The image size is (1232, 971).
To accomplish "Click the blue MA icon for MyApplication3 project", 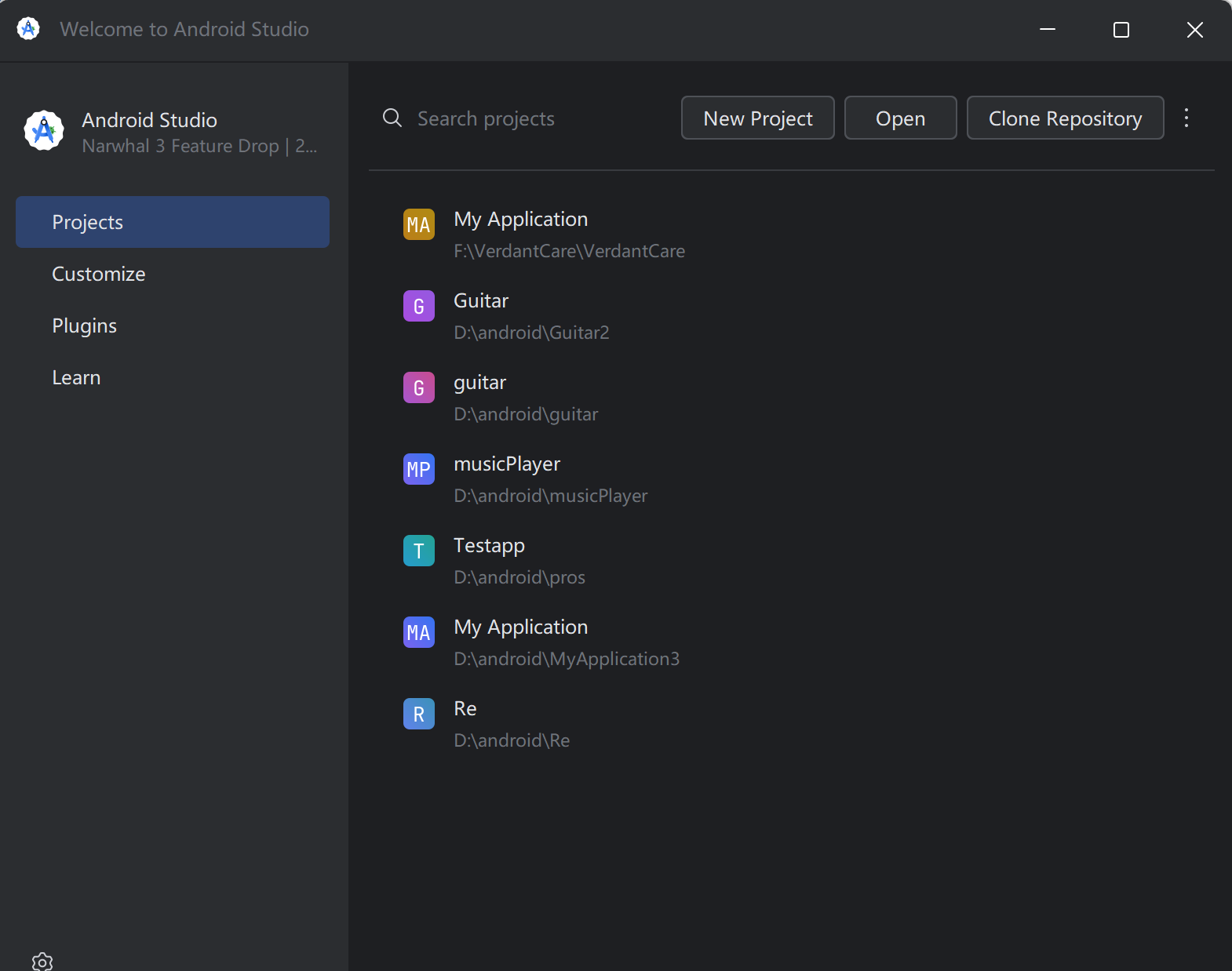I will click(419, 632).
